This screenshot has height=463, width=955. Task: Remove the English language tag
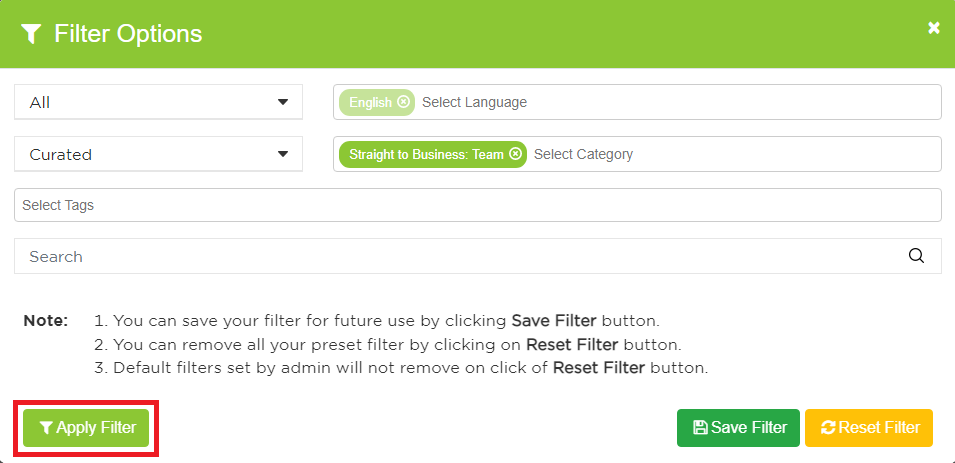403,102
